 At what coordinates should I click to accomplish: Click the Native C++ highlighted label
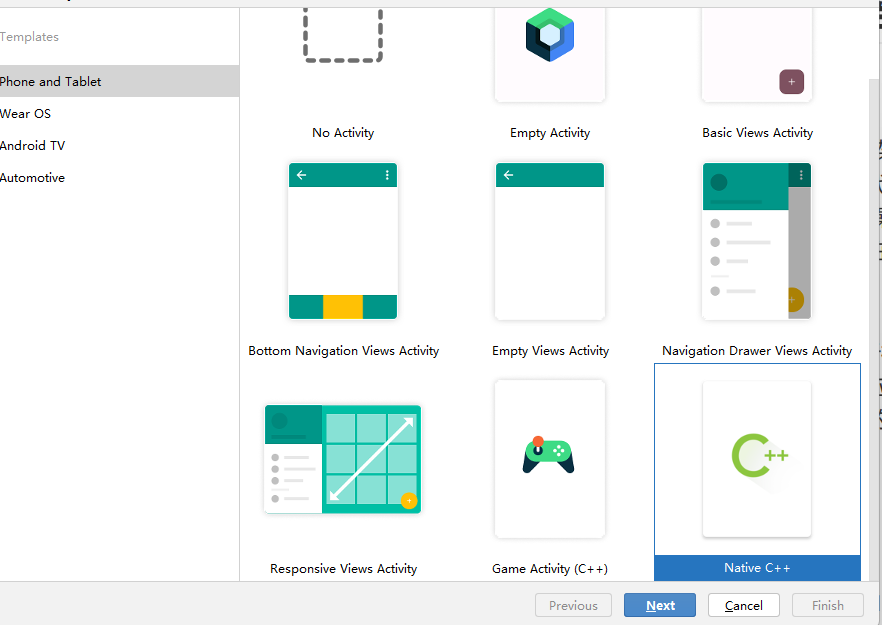757,568
